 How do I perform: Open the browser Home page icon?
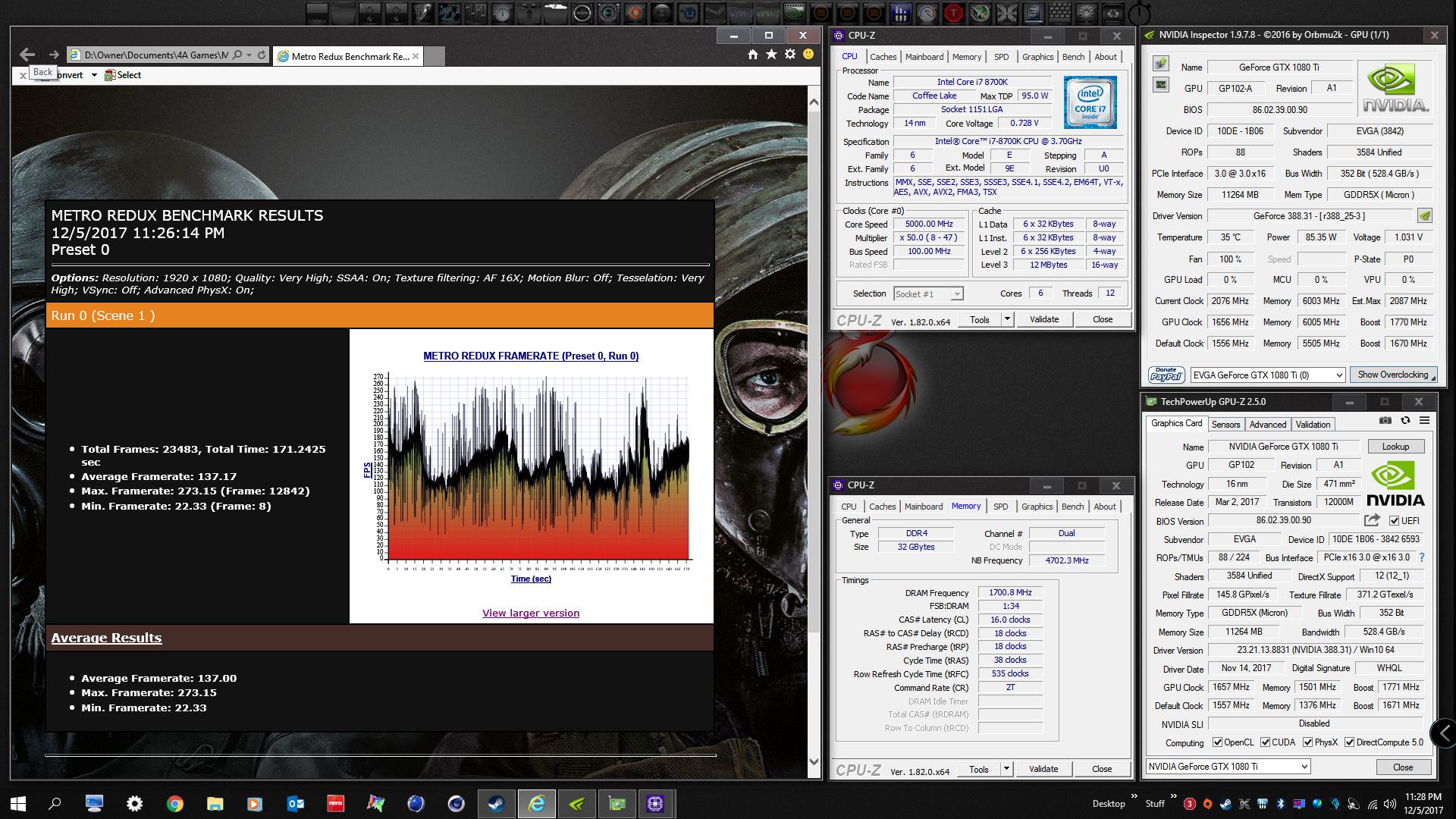click(x=752, y=55)
